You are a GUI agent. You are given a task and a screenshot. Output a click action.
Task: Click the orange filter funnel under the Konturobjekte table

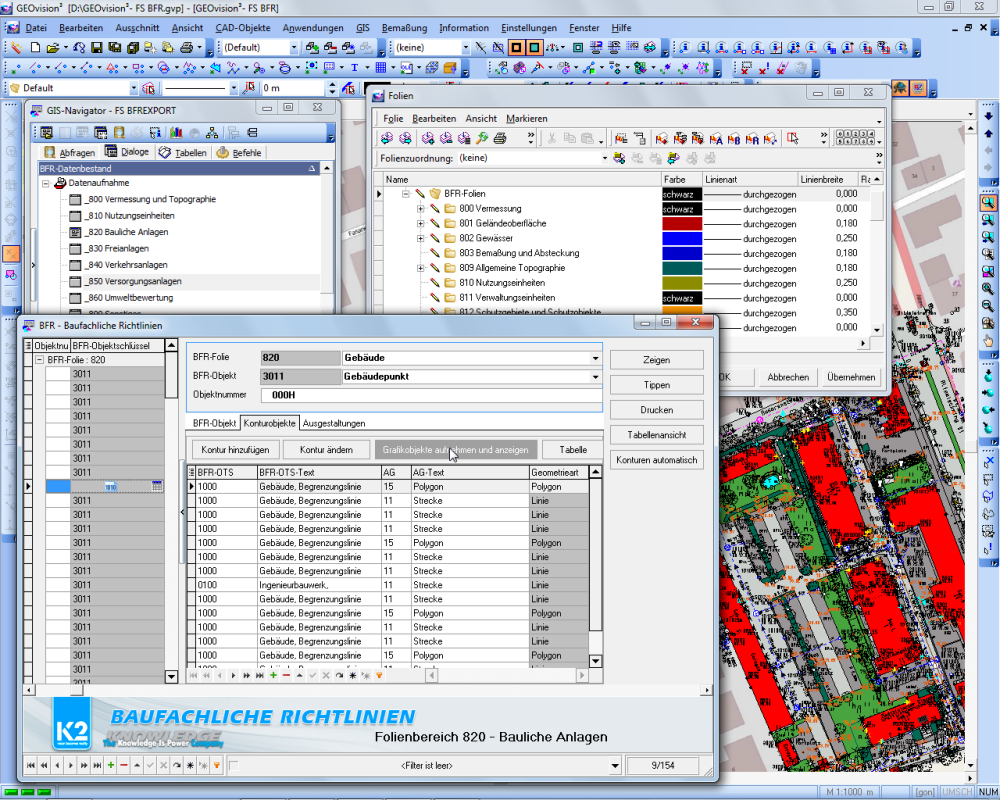379,675
